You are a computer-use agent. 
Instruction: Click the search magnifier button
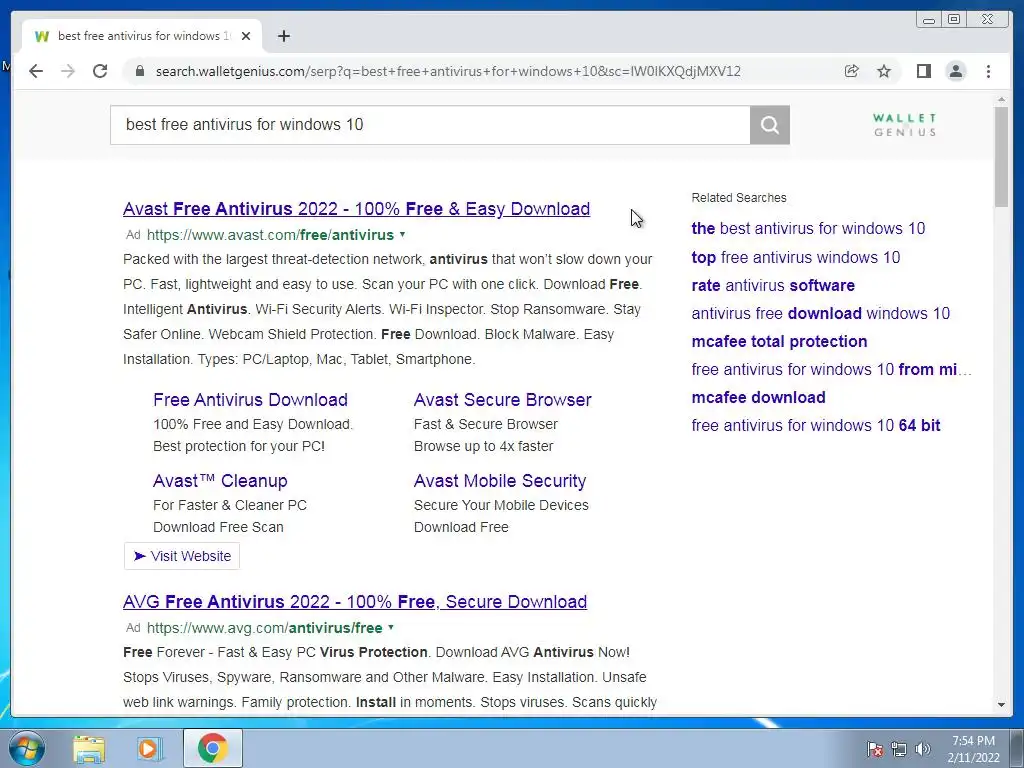770,125
